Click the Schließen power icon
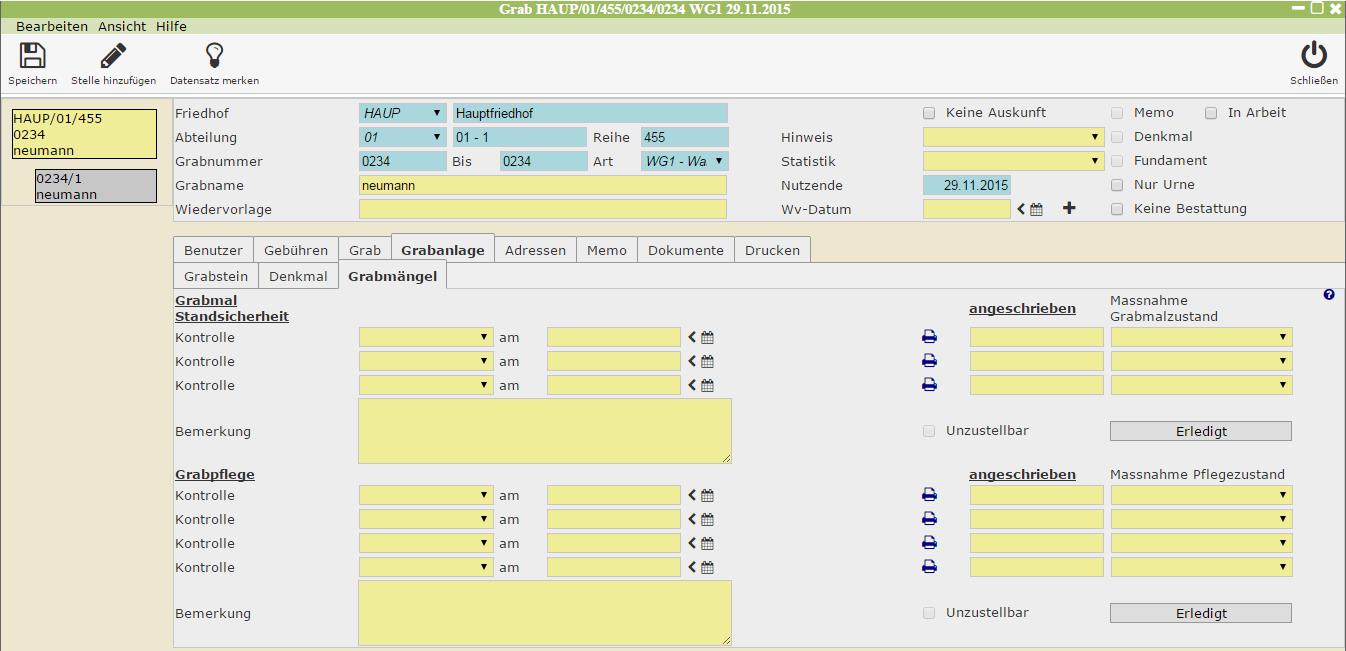The image size is (1346, 651). click(x=1313, y=56)
